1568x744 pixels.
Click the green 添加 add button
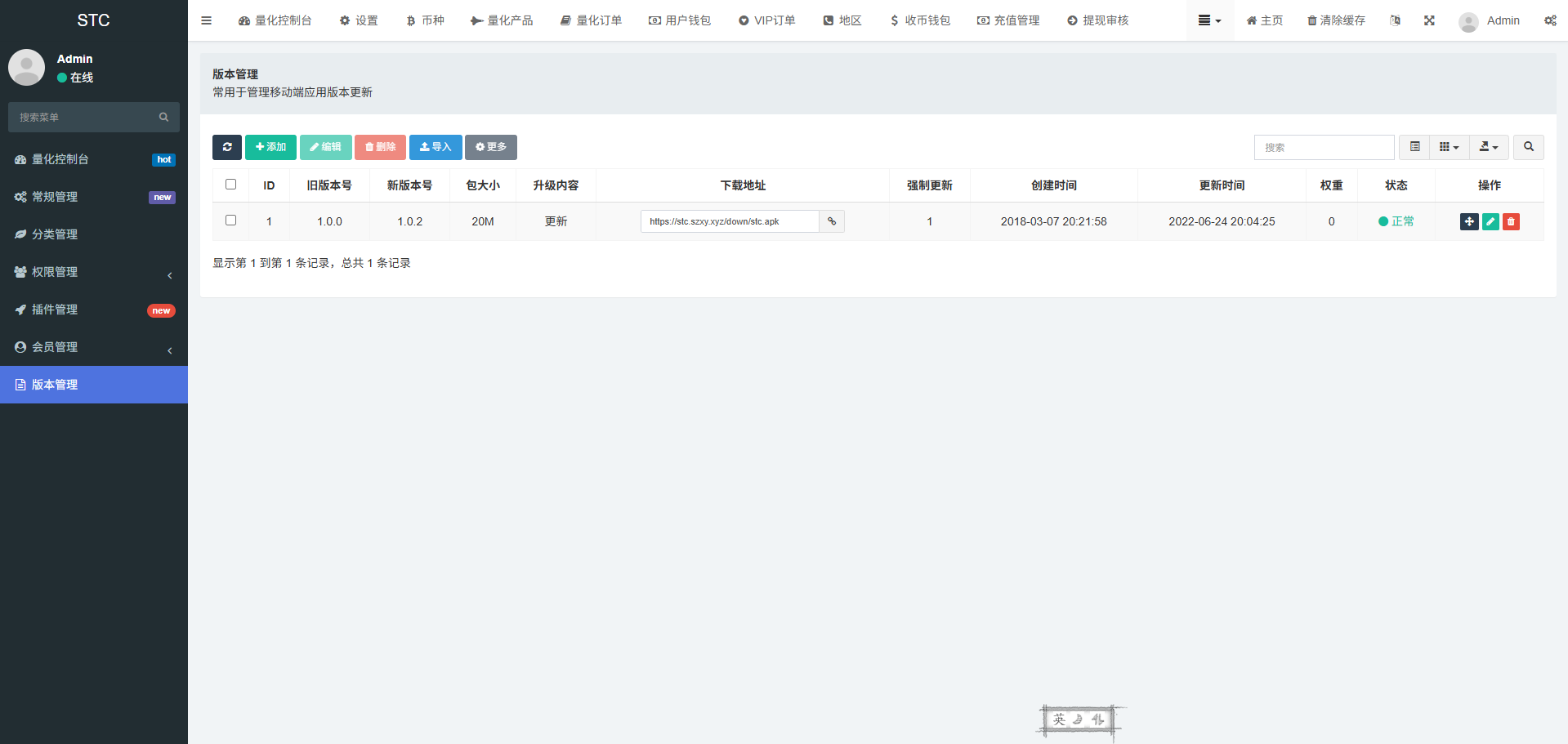coord(270,147)
